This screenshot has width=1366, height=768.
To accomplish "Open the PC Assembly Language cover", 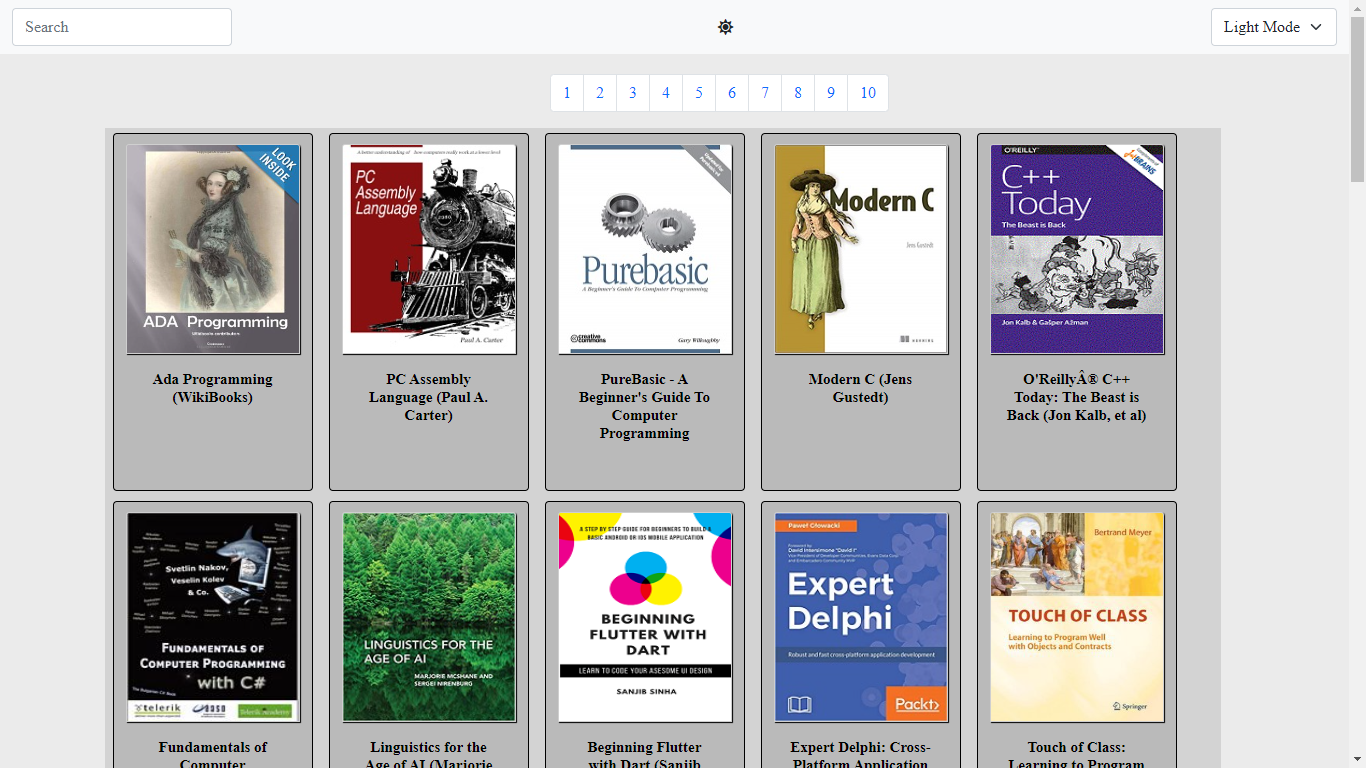I will [429, 249].
